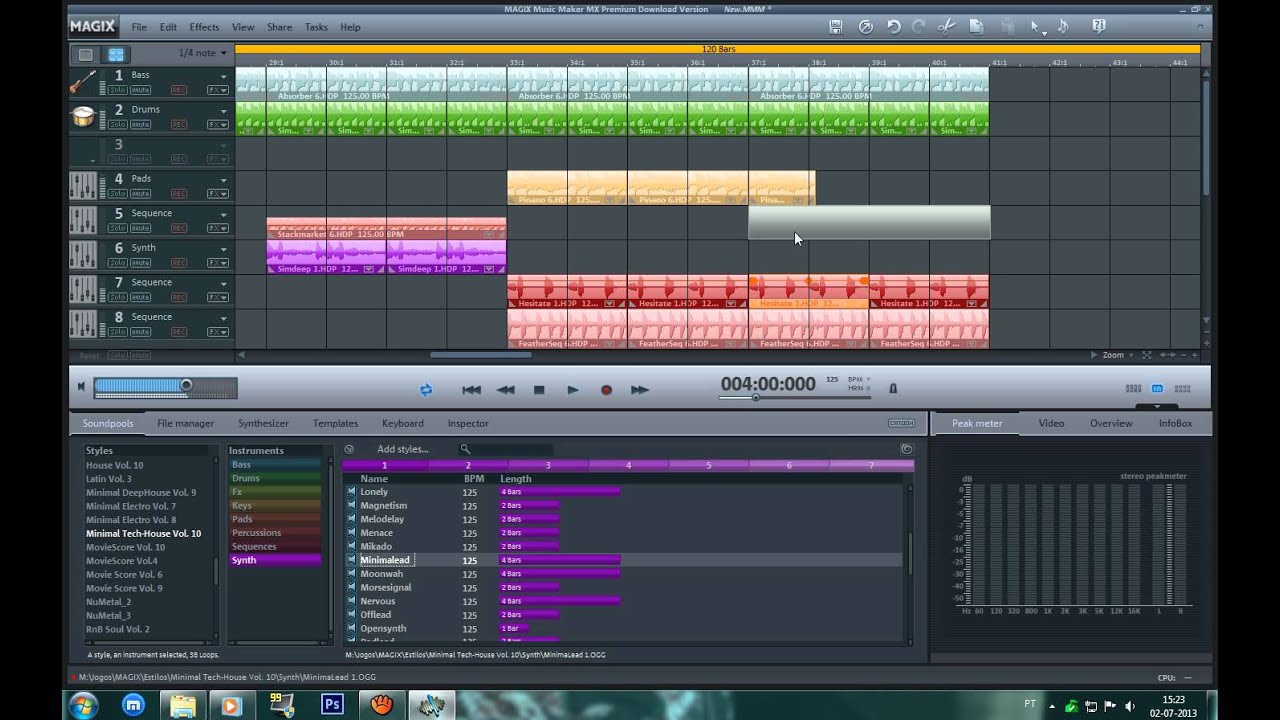1280x720 pixels.
Task: Open the Bass track FX dropdown
Action: tap(217, 90)
